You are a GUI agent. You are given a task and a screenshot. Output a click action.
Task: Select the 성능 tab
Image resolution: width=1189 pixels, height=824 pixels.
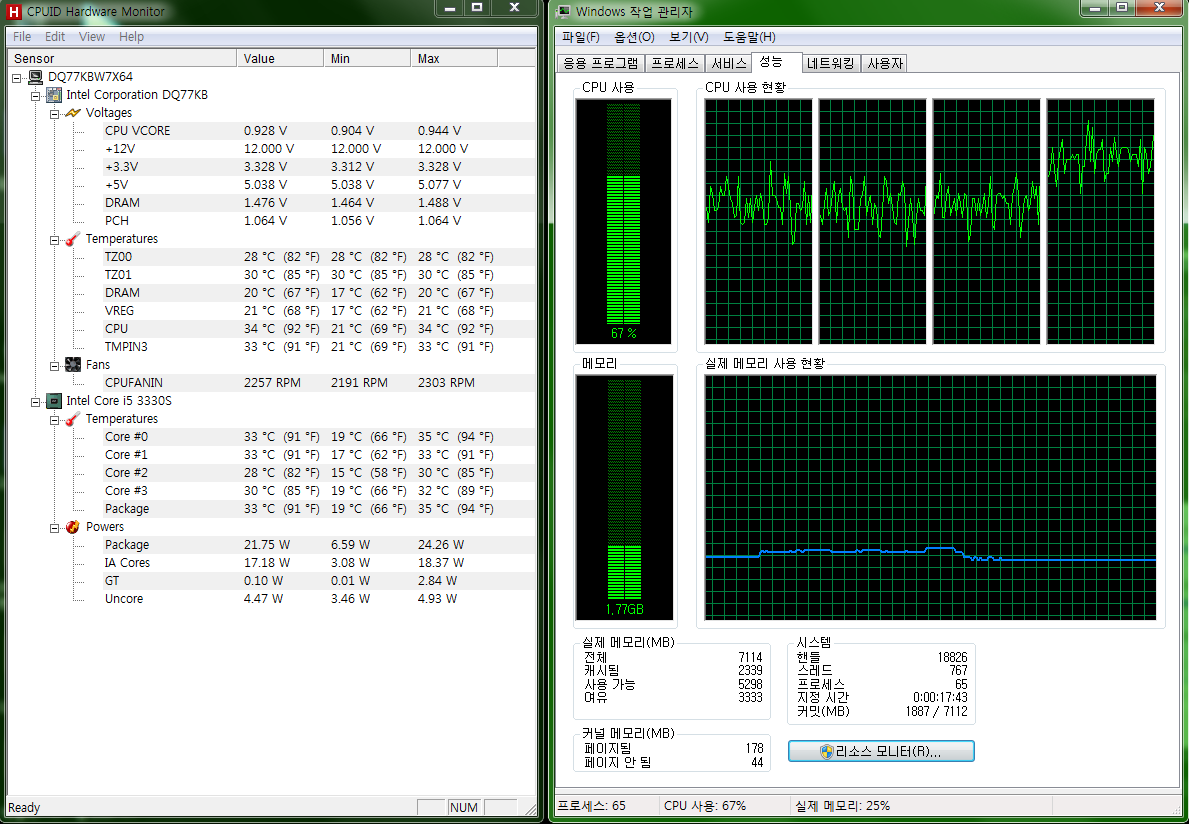coord(776,62)
